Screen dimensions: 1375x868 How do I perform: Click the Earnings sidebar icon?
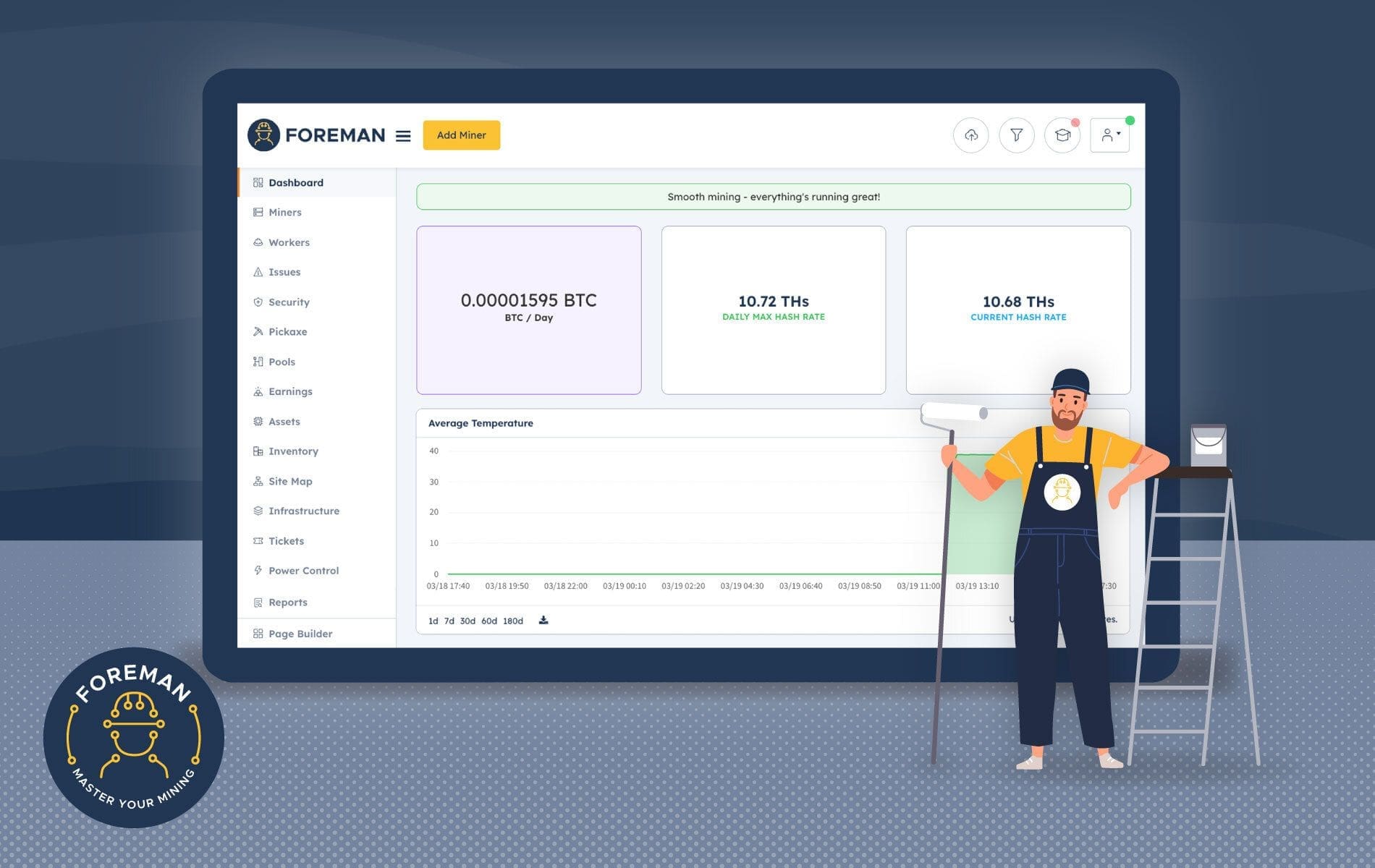coord(258,391)
